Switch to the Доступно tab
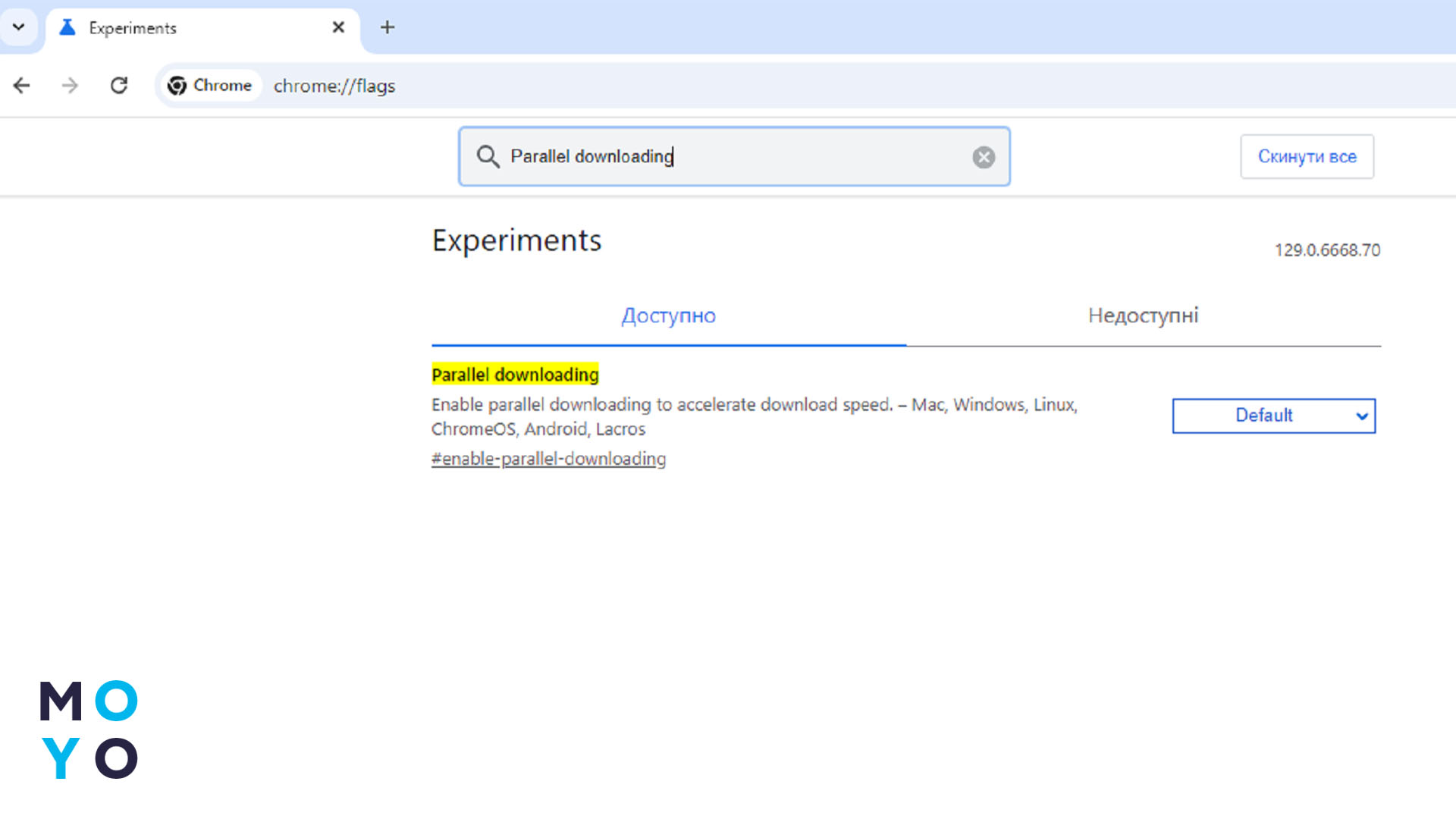The image size is (1456, 819). pos(668,315)
